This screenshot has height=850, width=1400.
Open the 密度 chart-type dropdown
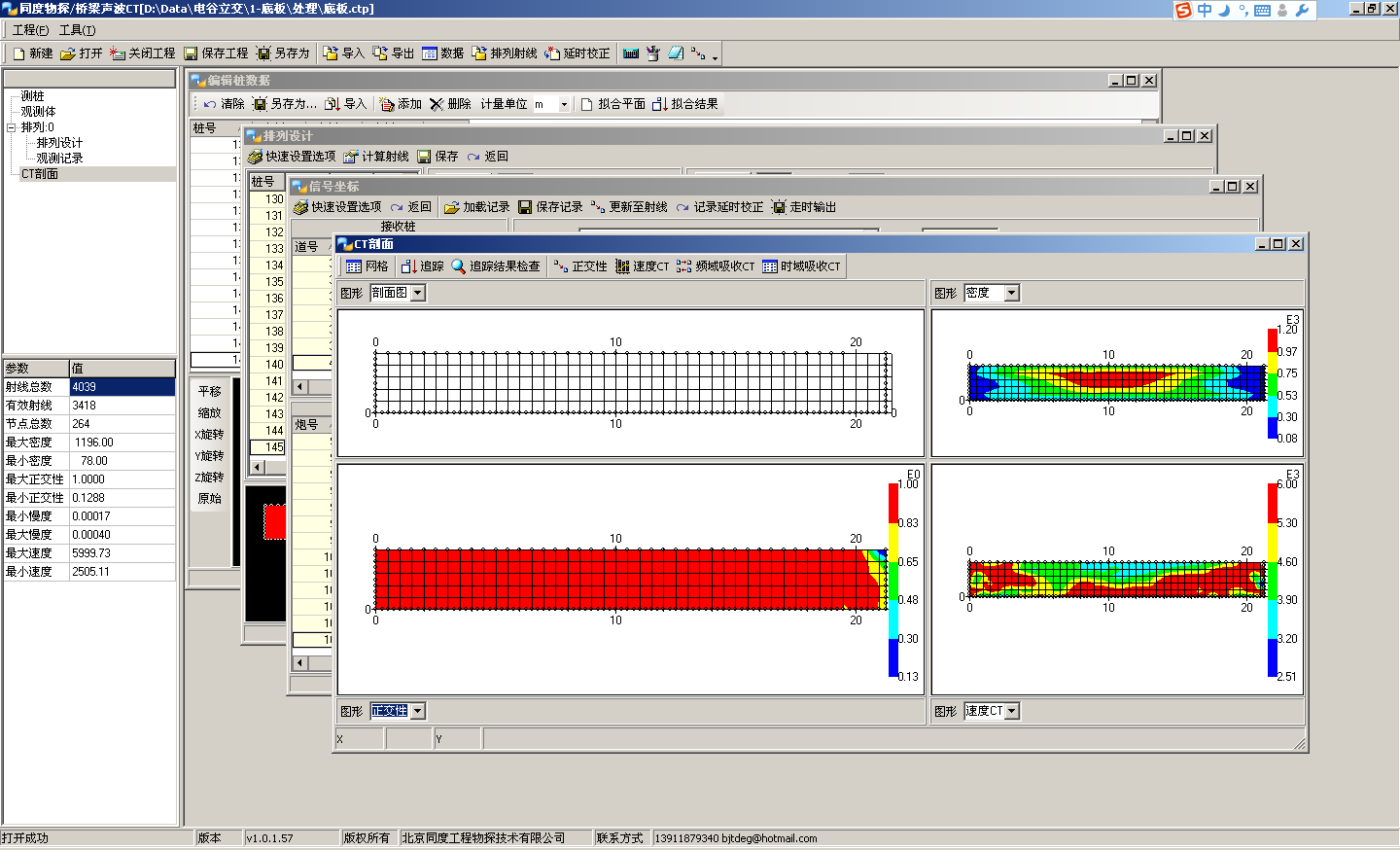click(1012, 293)
